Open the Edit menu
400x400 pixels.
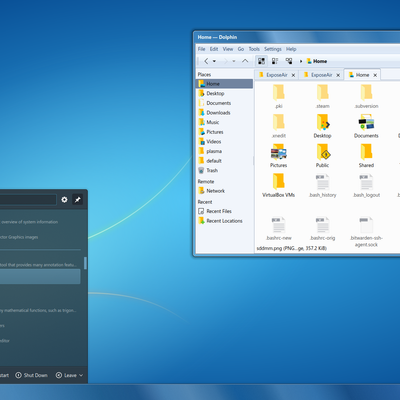pos(214,49)
